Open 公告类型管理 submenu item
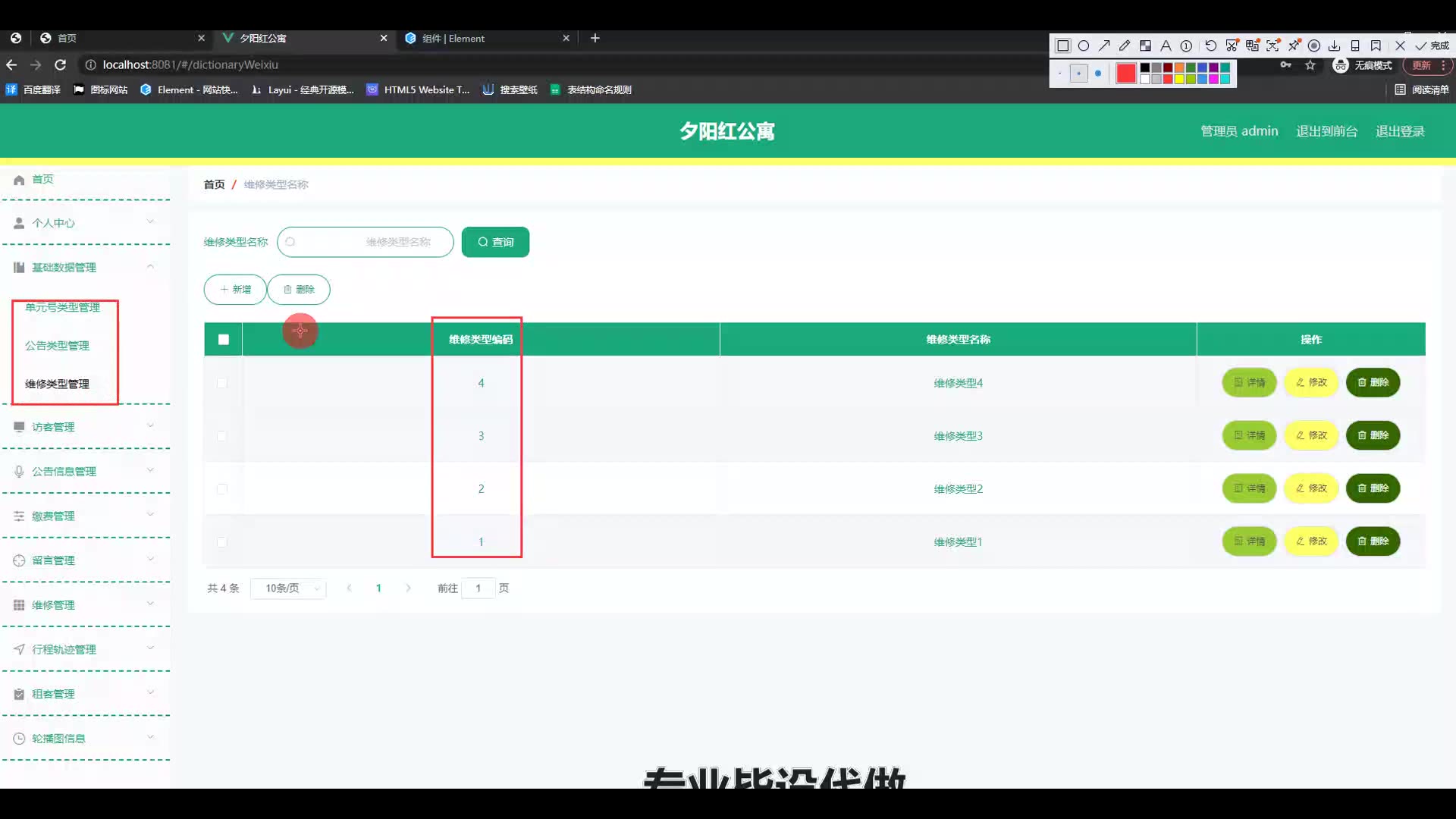The width and height of the screenshot is (1456, 819). (x=57, y=345)
